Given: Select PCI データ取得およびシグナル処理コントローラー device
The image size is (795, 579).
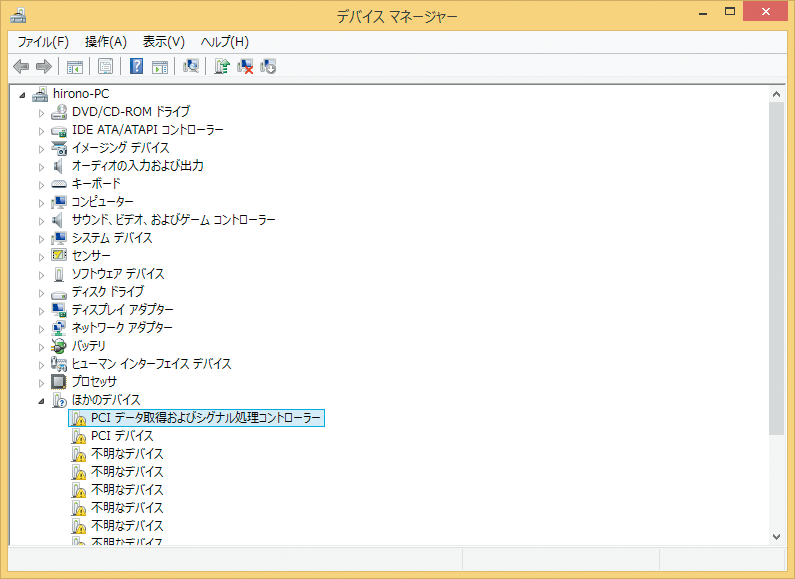Looking at the screenshot, I should pos(196,418).
